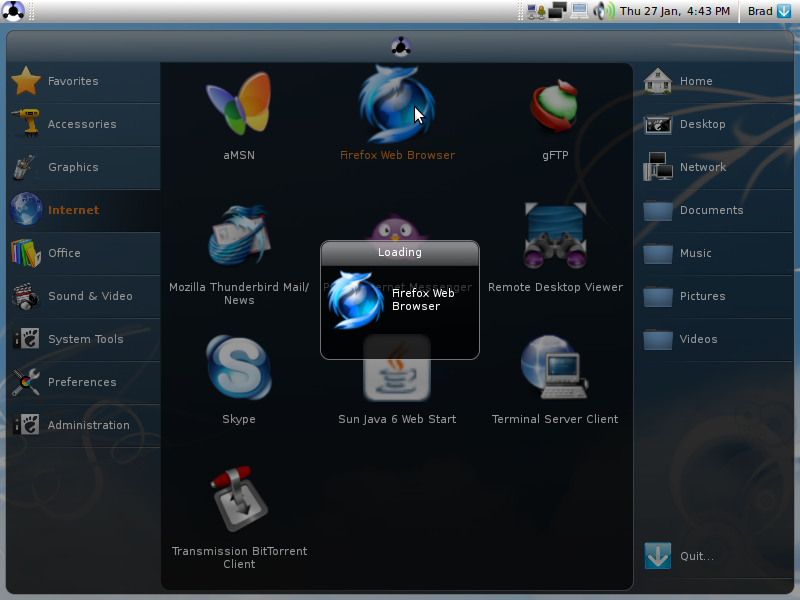Open the Brad user menu

[x=769, y=11]
